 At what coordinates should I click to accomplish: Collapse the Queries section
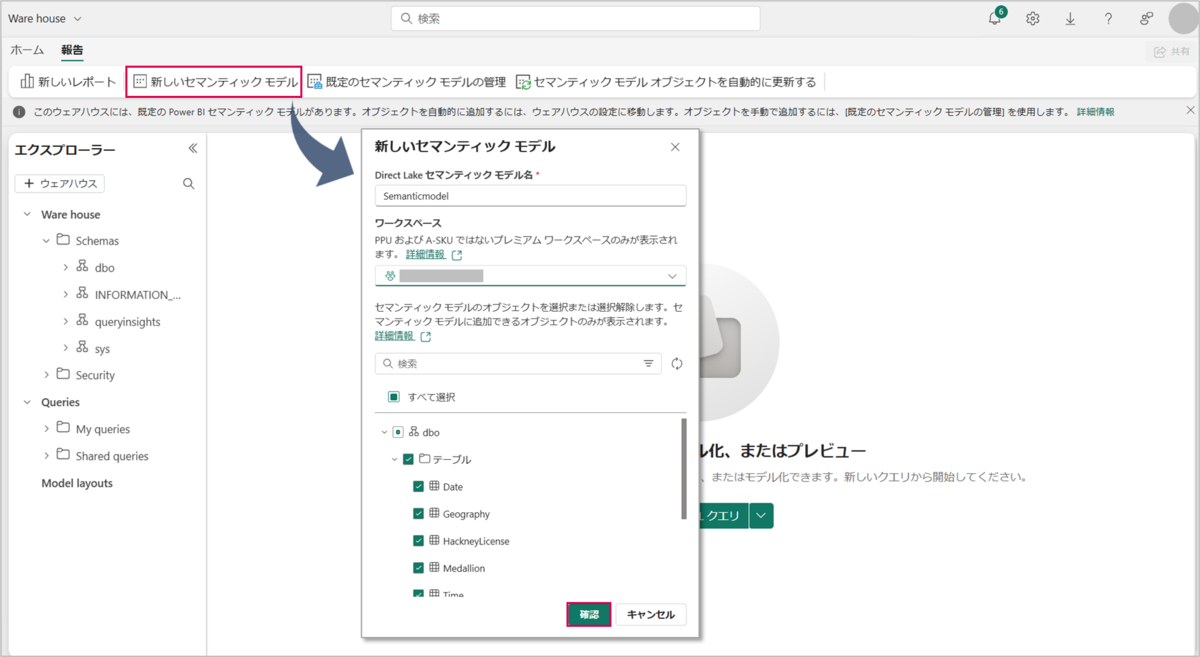click(x=27, y=402)
